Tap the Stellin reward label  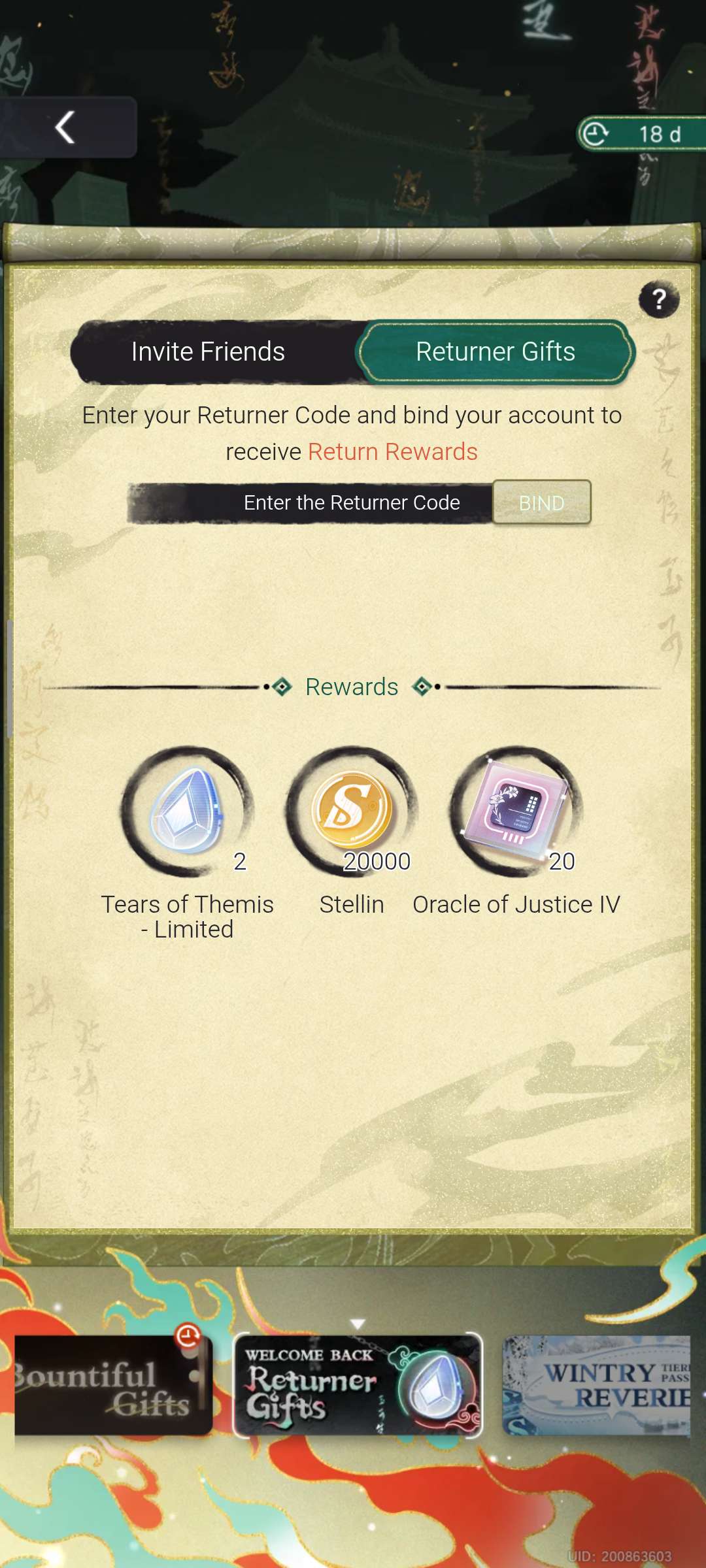tap(352, 904)
